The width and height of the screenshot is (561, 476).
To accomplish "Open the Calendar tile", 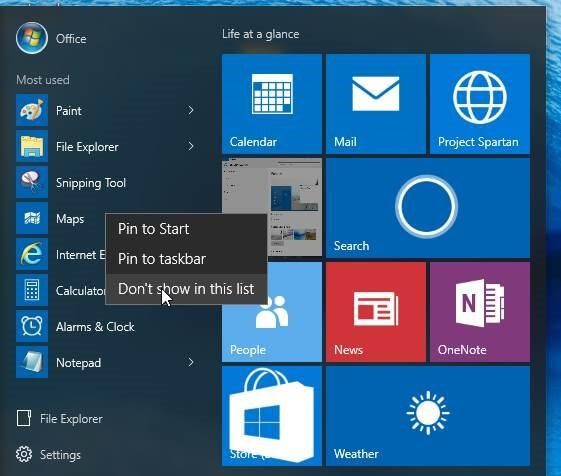I will [272, 104].
